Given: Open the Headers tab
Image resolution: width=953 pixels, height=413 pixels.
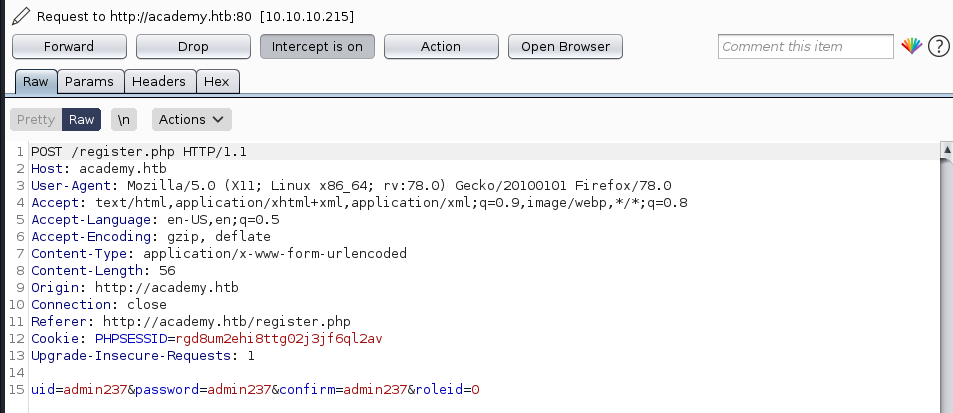Looking at the screenshot, I should point(159,82).
